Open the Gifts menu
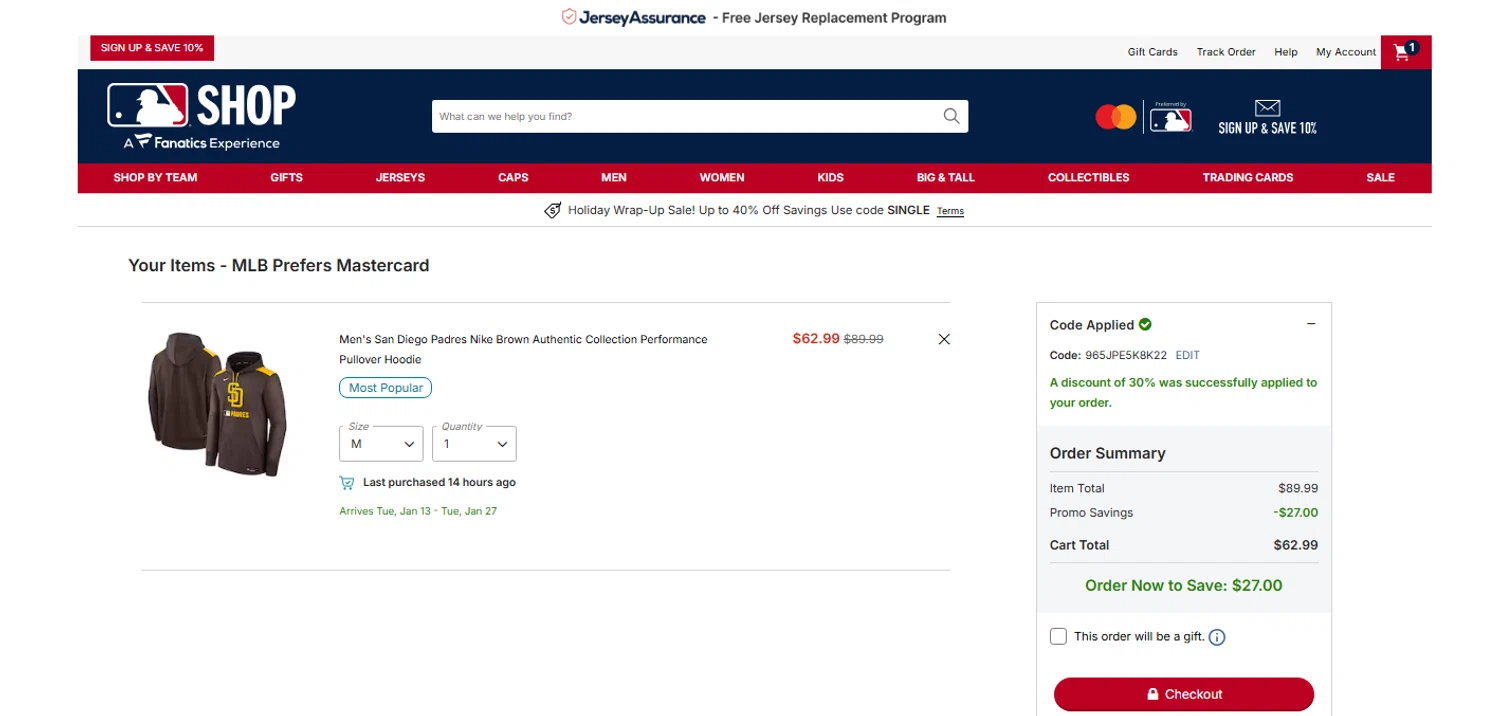 coord(286,178)
